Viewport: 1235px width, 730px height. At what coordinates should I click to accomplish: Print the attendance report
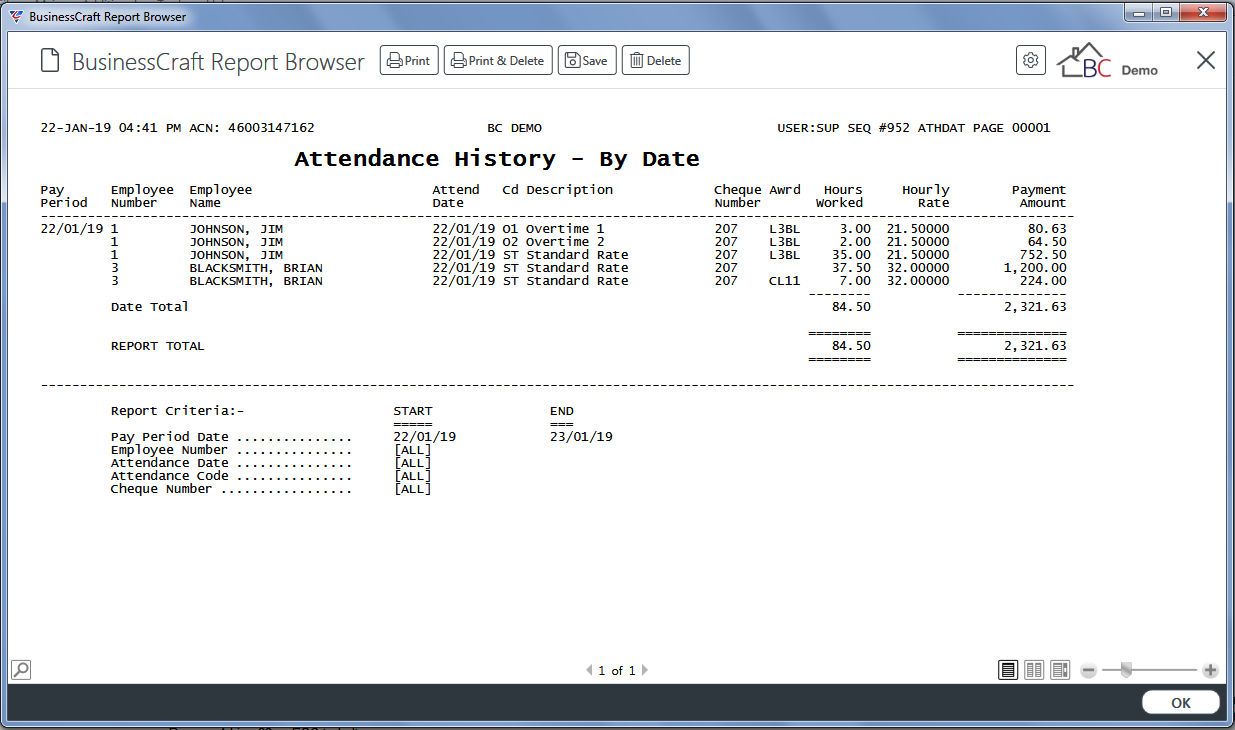pos(409,60)
